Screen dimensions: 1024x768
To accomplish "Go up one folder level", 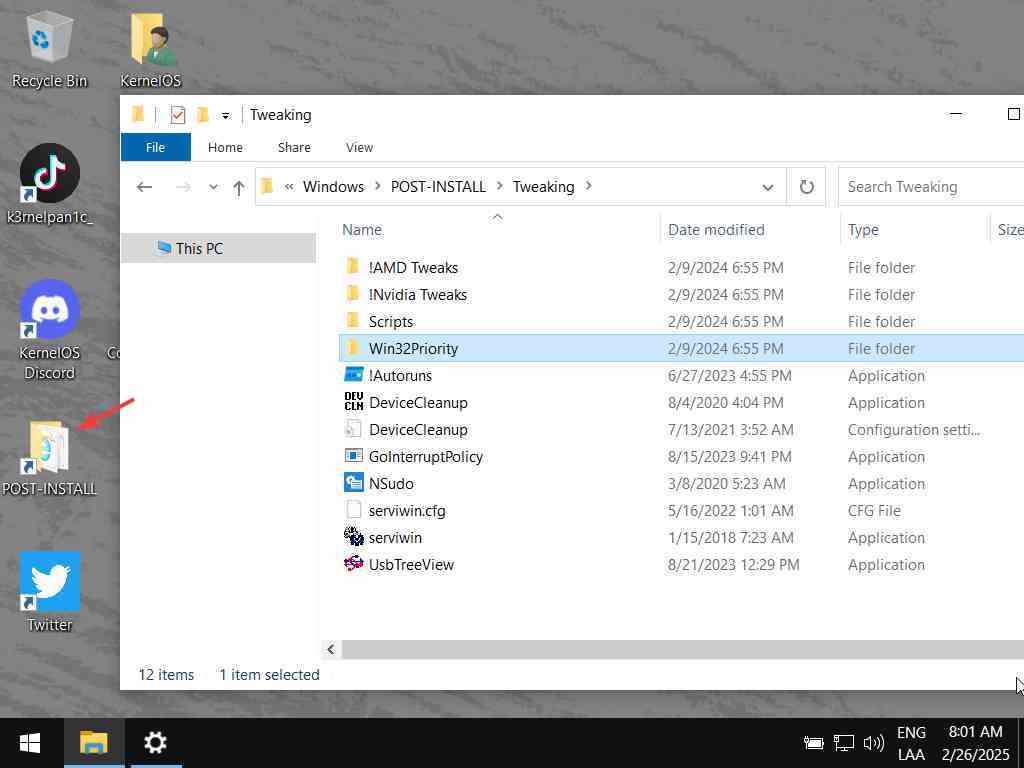I will click(x=239, y=187).
